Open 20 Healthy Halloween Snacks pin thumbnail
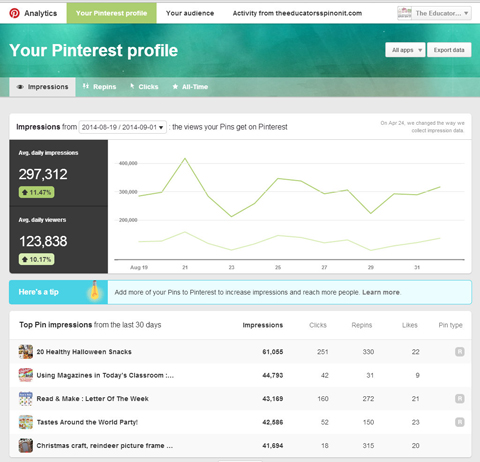480x462 pixels. [x=26, y=352]
